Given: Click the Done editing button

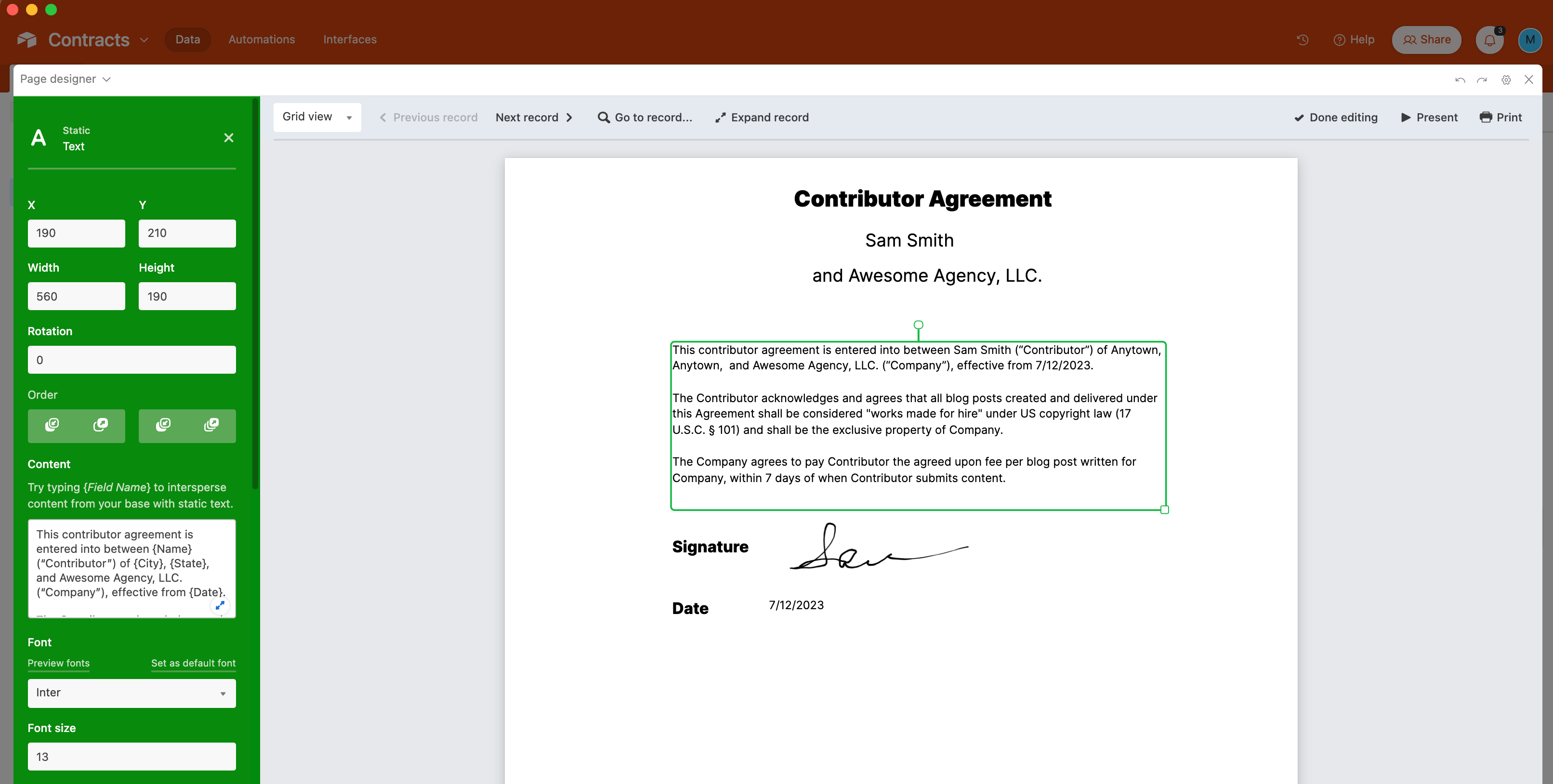Looking at the screenshot, I should point(1335,117).
